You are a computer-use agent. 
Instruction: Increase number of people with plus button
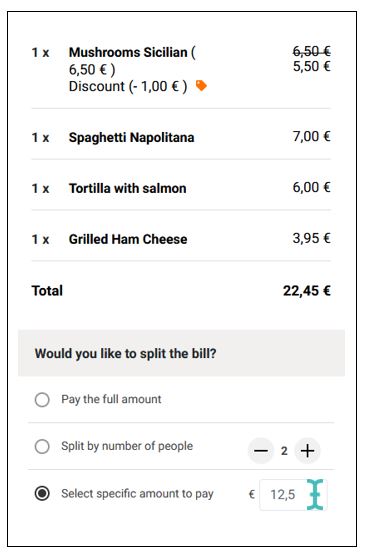(x=307, y=451)
